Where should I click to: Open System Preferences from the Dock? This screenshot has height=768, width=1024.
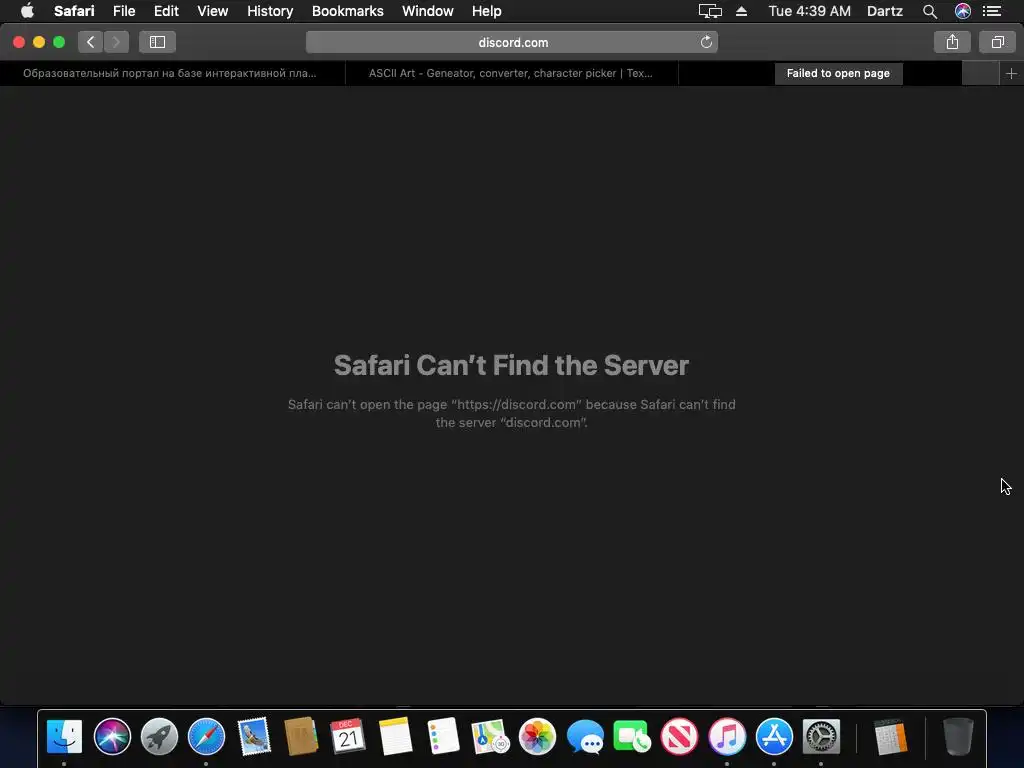(821, 736)
